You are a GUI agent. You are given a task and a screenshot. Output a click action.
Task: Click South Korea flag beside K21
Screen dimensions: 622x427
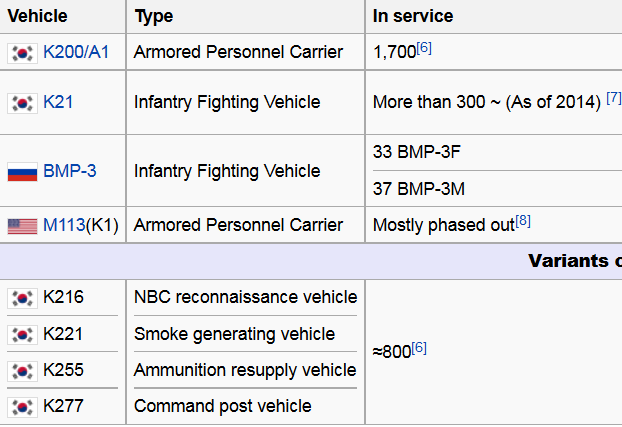click(22, 103)
